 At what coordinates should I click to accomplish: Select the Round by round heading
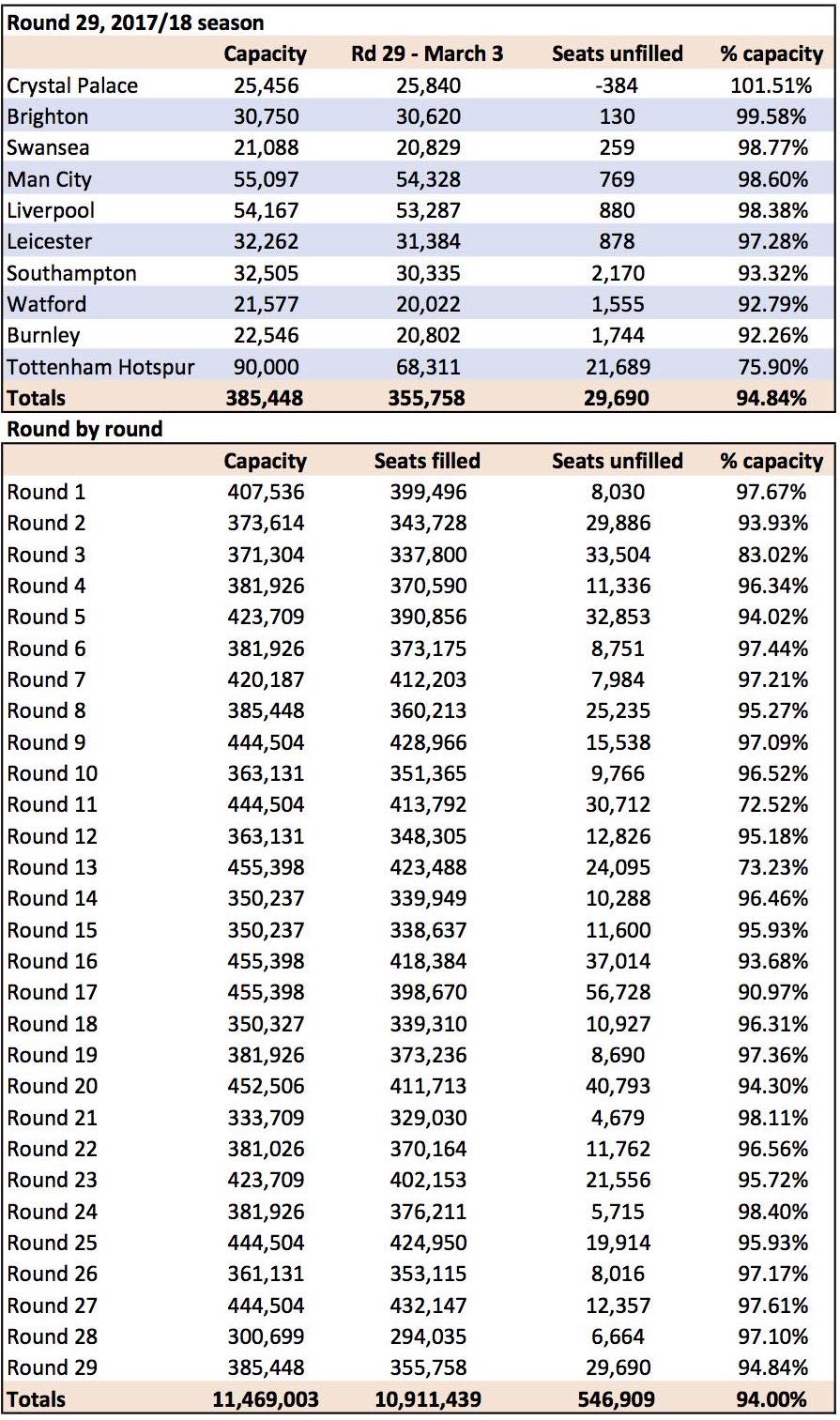coord(84,429)
